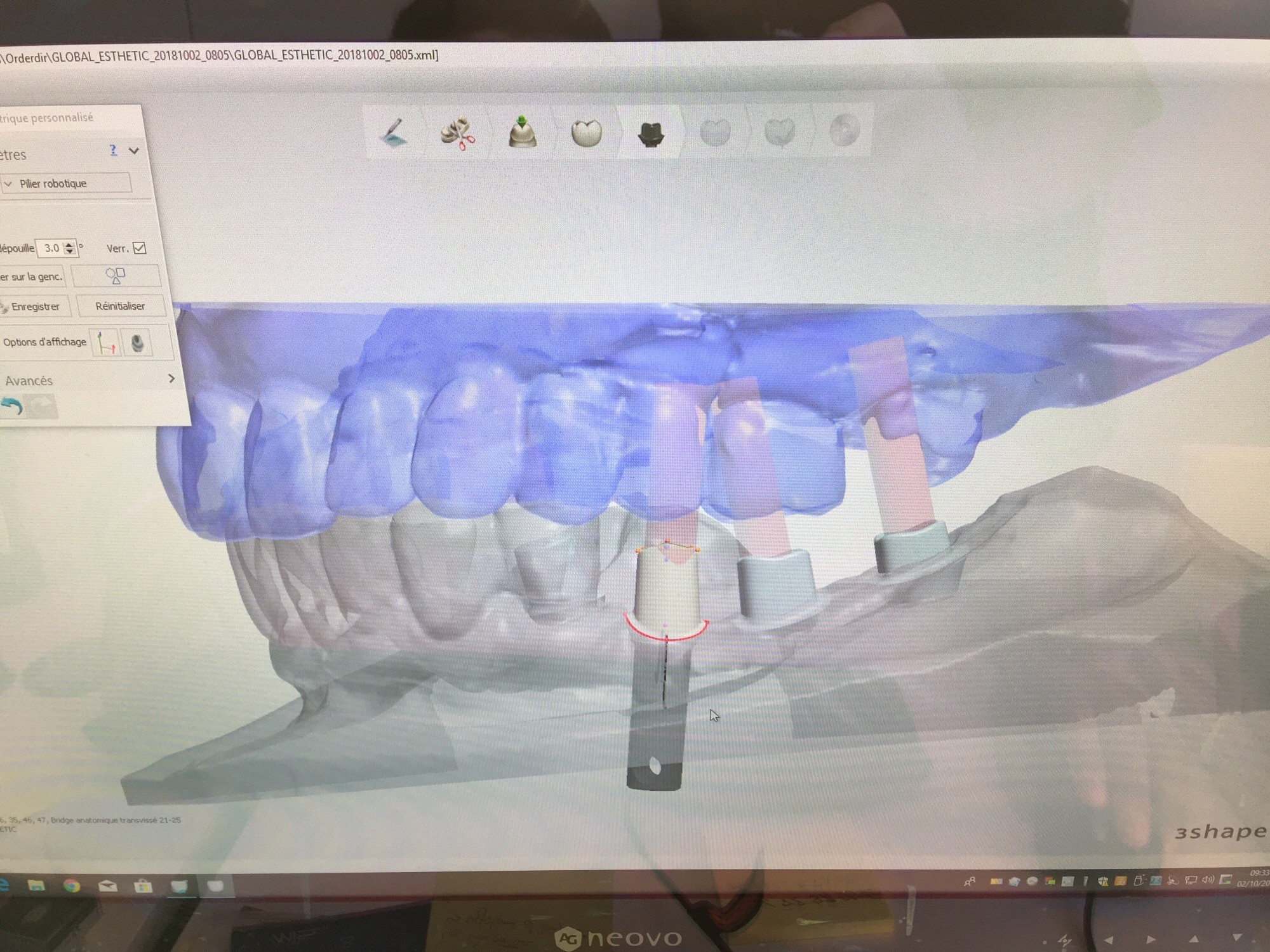Viewport: 1270px width, 952px height.
Task: Open the Microsoft Store taskbar icon
Action: point(143,885)
